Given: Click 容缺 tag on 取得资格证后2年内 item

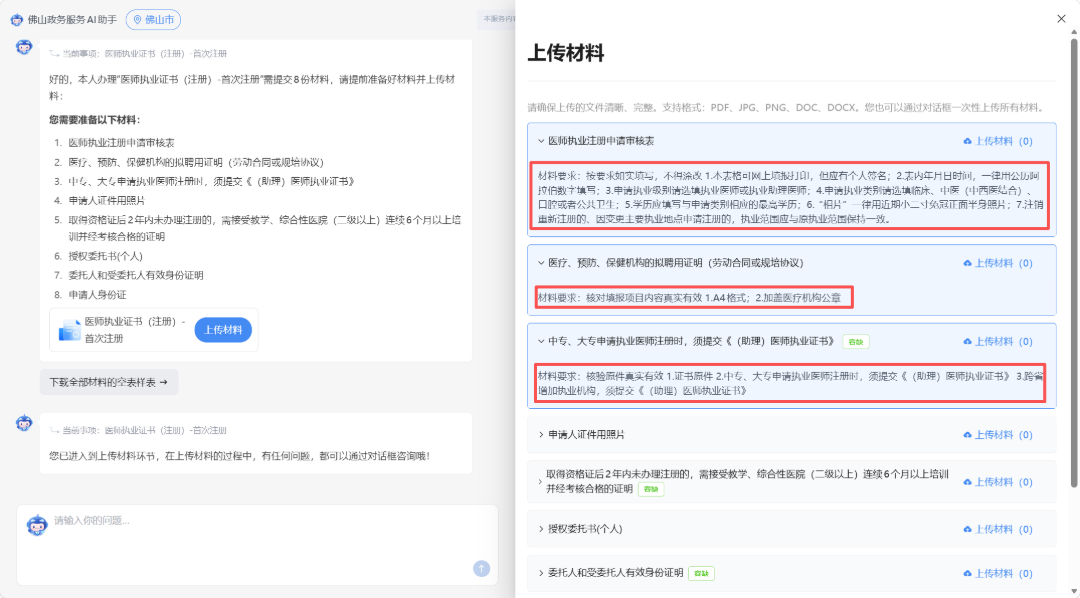Looking at the screenshot, I should point(651,489).
